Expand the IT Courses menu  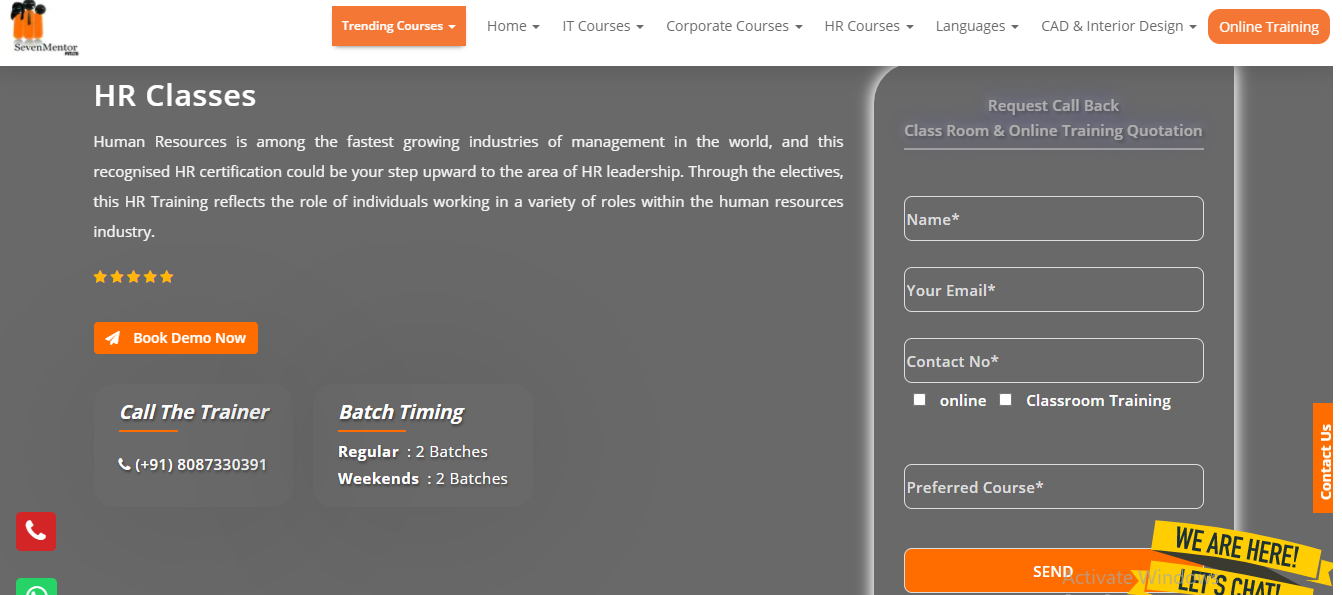602,26
